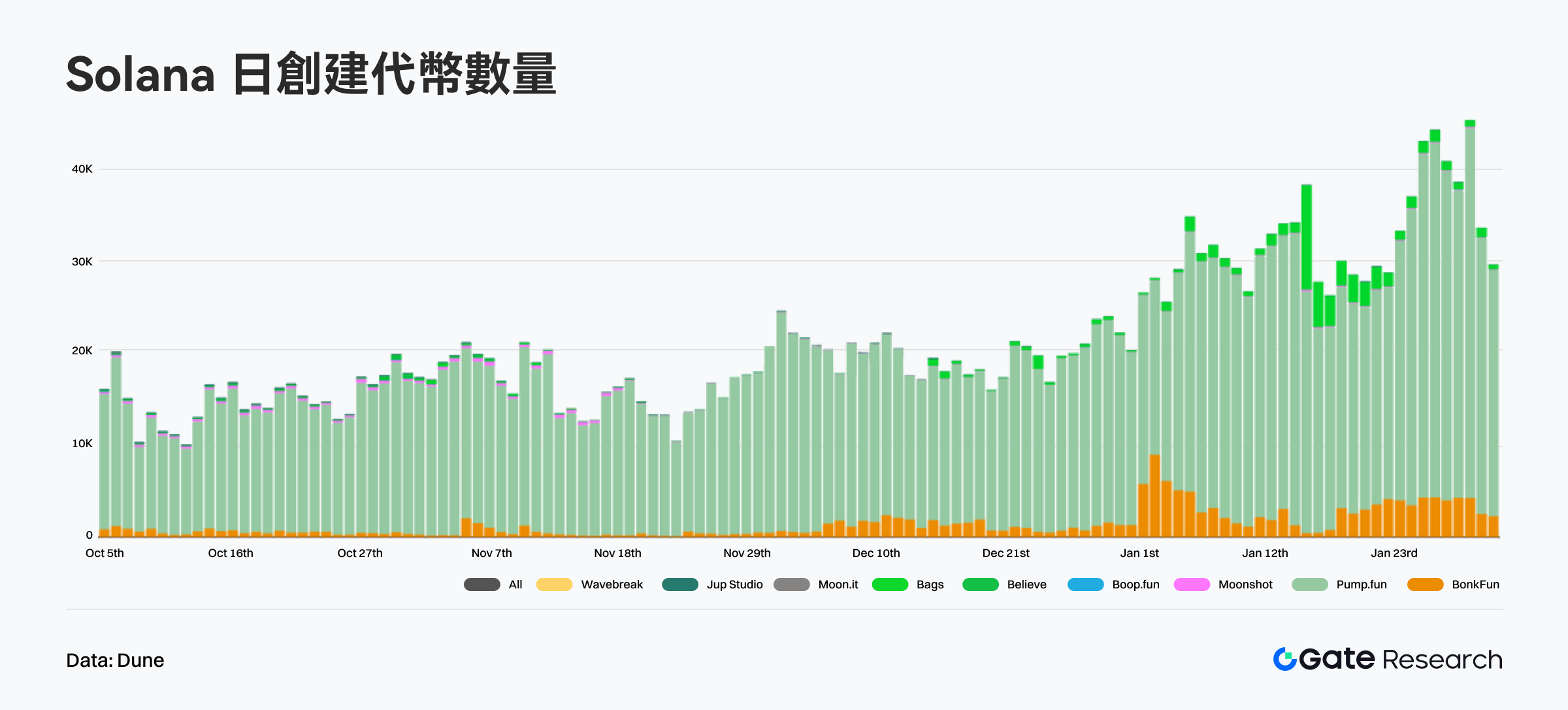Click the Gate Research wordmark
Viewport: 1568px width, 710px height.
[x=1401, y=659]
